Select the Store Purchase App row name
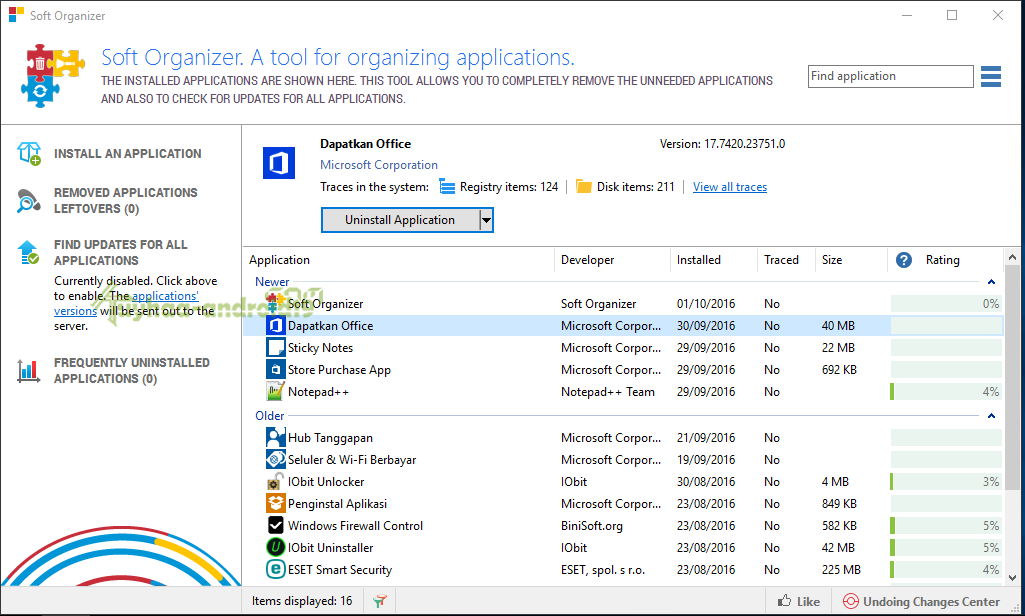Image resolution: width=1025 pixels, height=616 pixels. pos(339,370)
